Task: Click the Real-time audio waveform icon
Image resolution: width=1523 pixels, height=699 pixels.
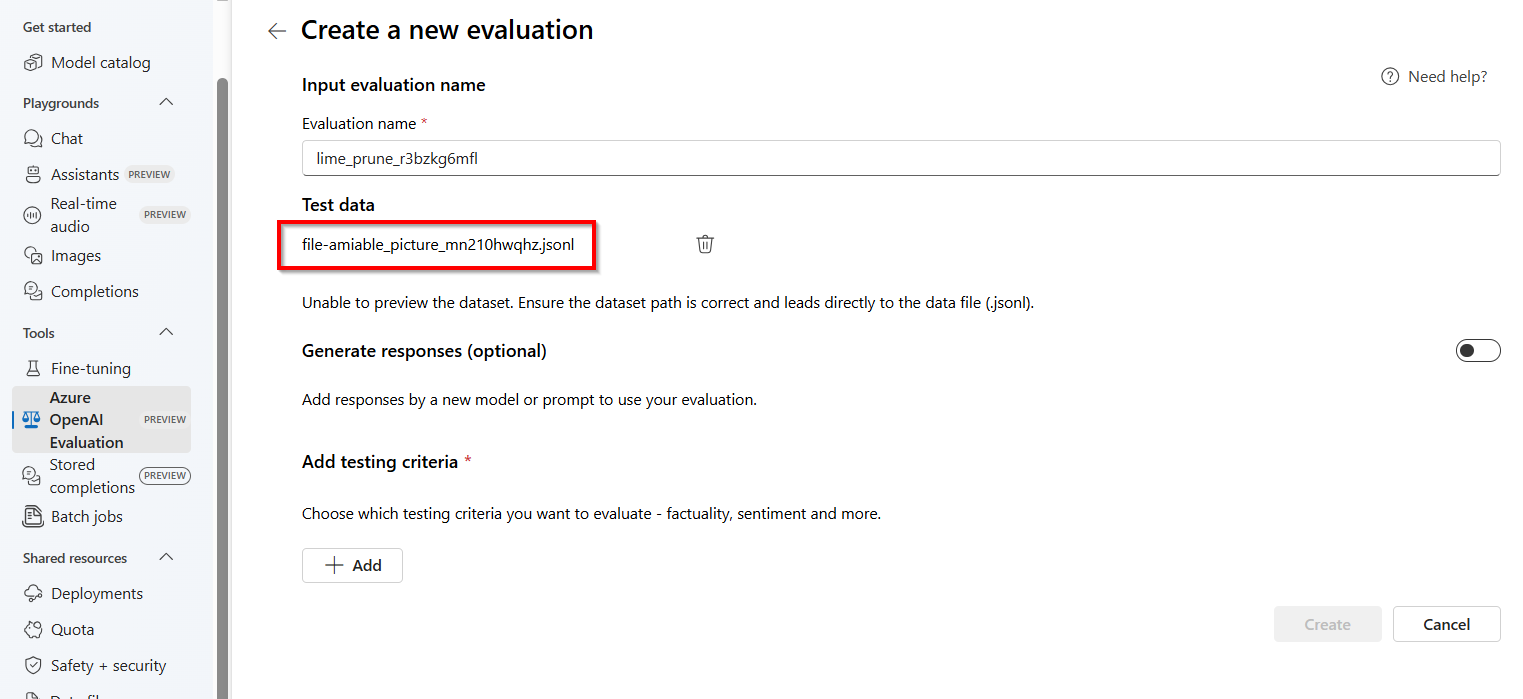Action: (x=33, y=215)
